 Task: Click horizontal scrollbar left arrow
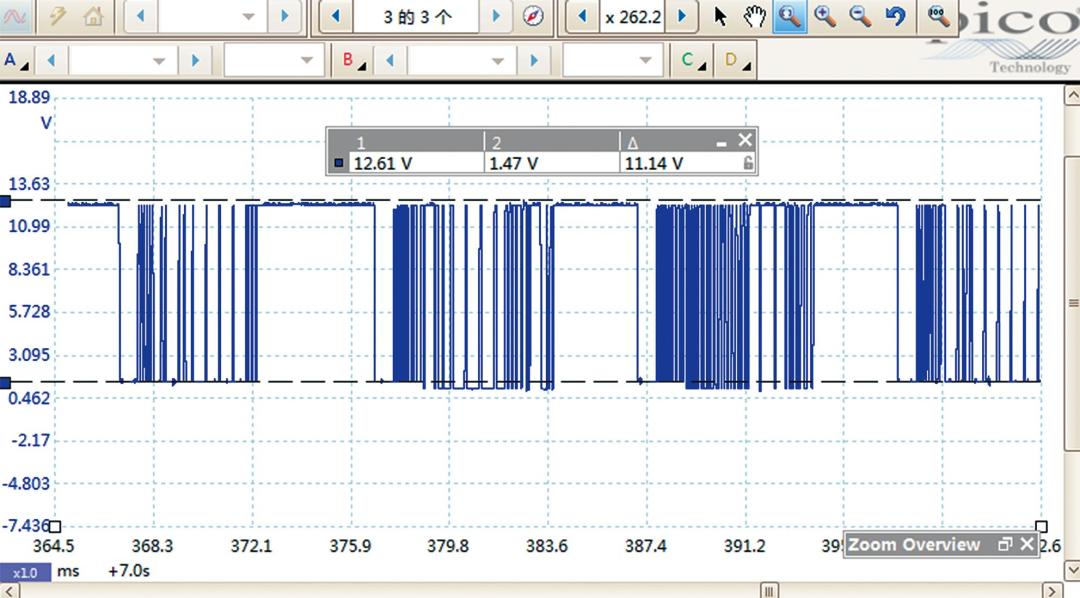coord(9,590)
